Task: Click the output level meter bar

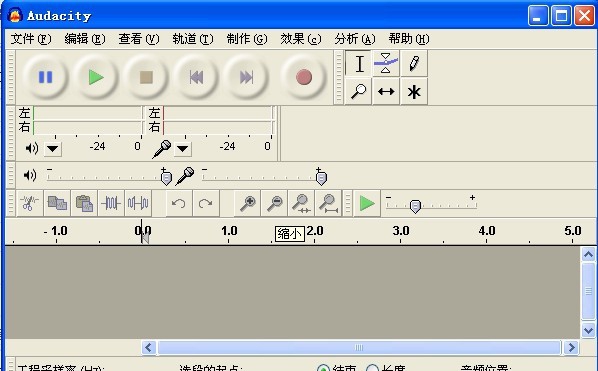Action: [88, 120]
